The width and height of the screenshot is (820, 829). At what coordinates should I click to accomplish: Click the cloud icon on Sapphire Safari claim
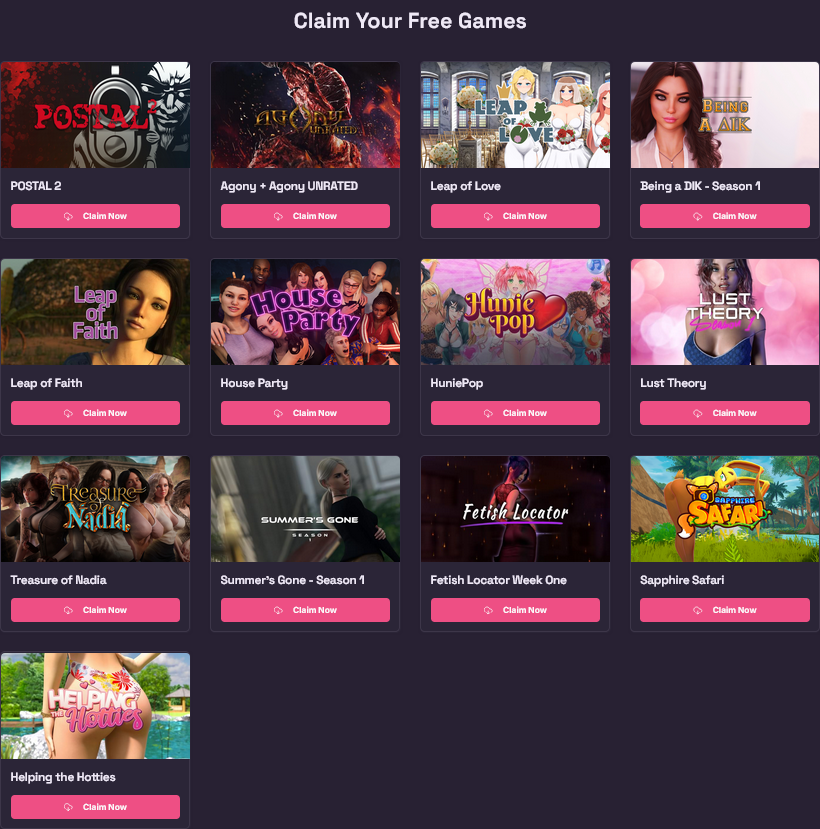(698, 610)
